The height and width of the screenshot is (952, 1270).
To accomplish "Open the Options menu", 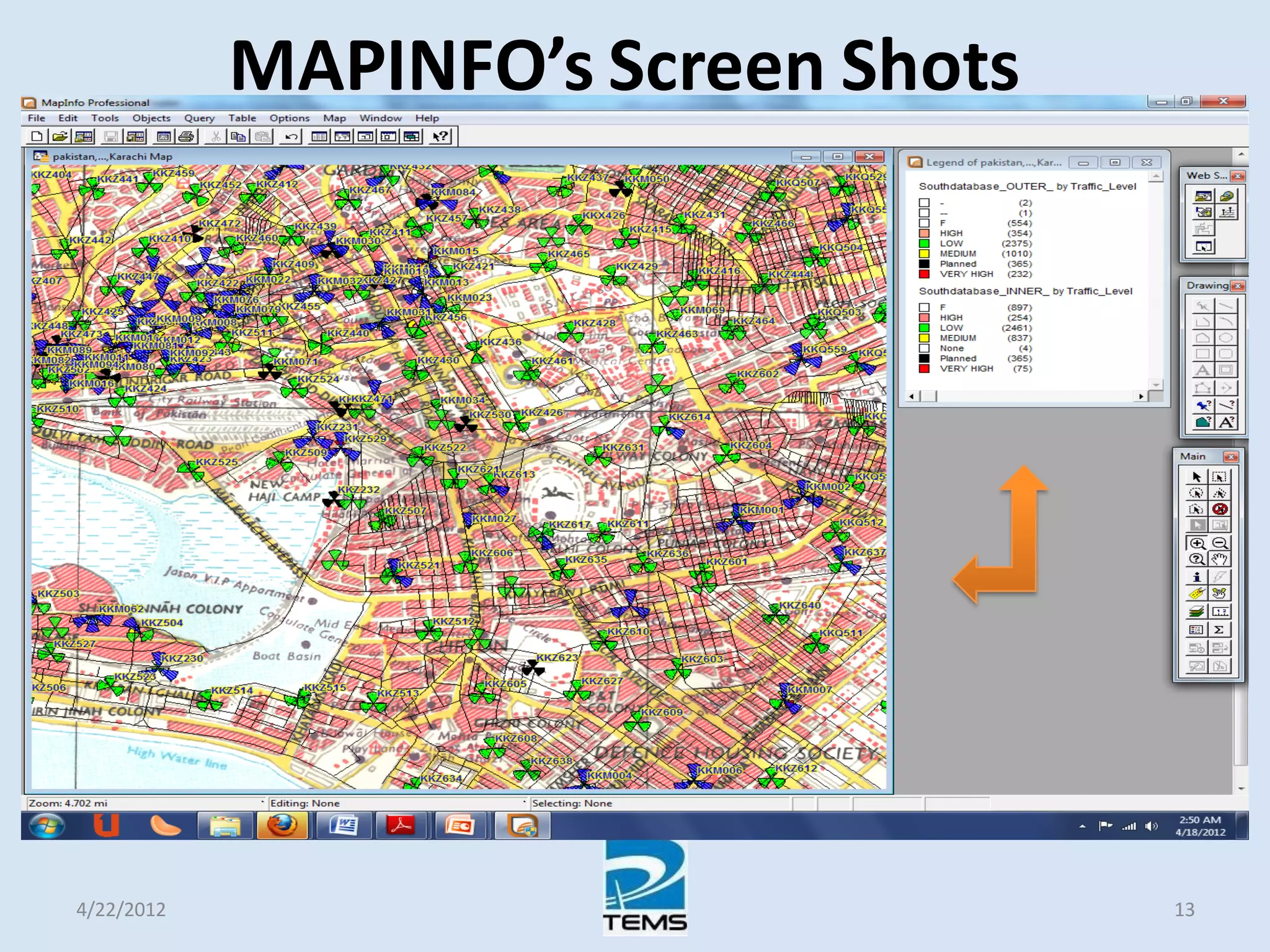I will coord(290,118).
